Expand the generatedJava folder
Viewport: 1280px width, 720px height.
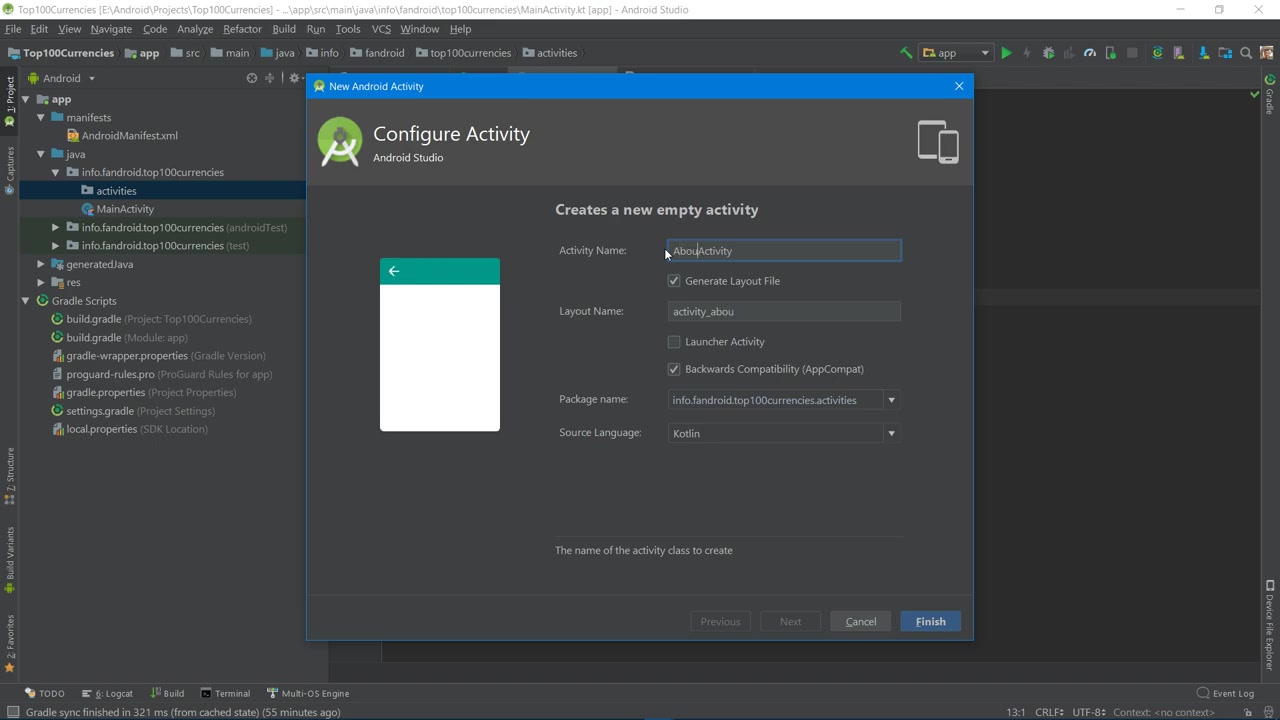41,264
